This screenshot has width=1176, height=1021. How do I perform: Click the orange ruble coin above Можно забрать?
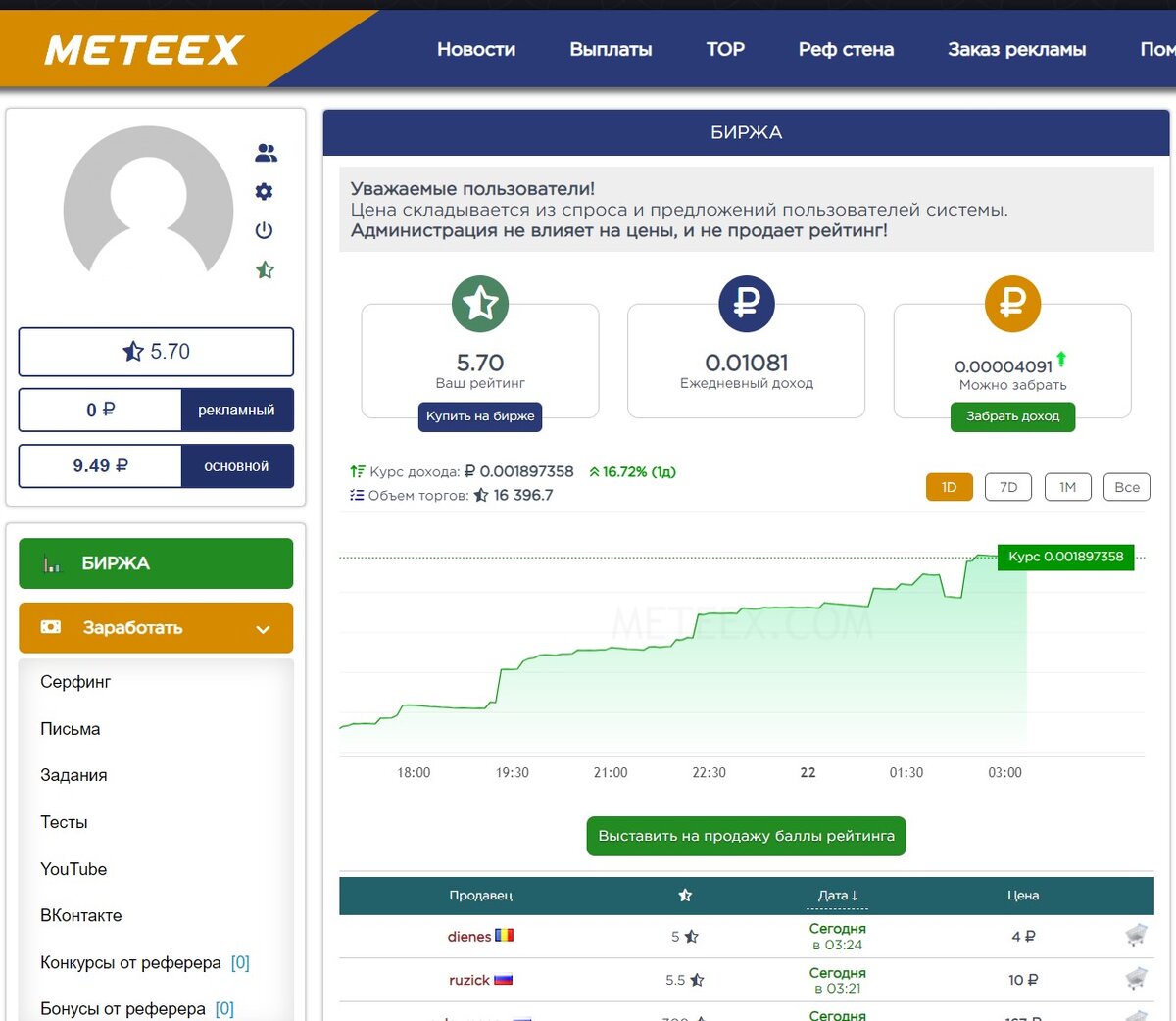(x=1013, y=303)
